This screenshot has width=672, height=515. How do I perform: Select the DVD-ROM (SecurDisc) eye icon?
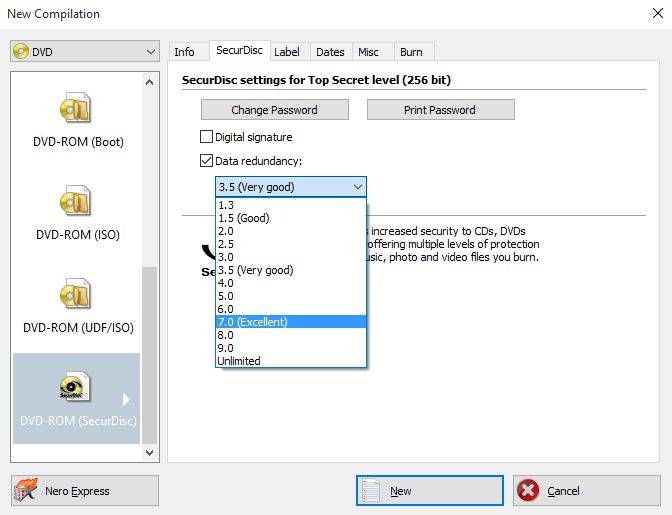pos(75,386)
